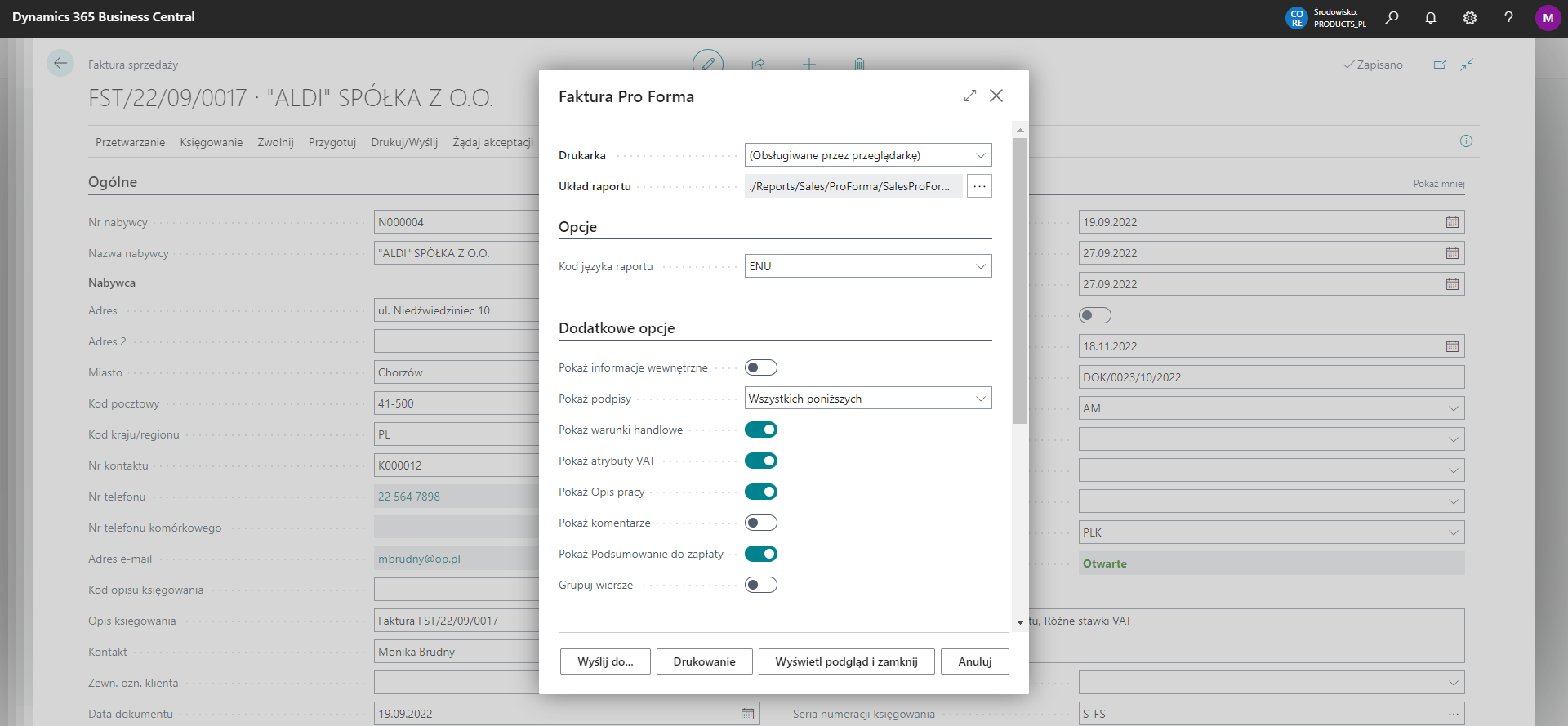Close the Faktura Pro Forma dialog

pos(996,96)
